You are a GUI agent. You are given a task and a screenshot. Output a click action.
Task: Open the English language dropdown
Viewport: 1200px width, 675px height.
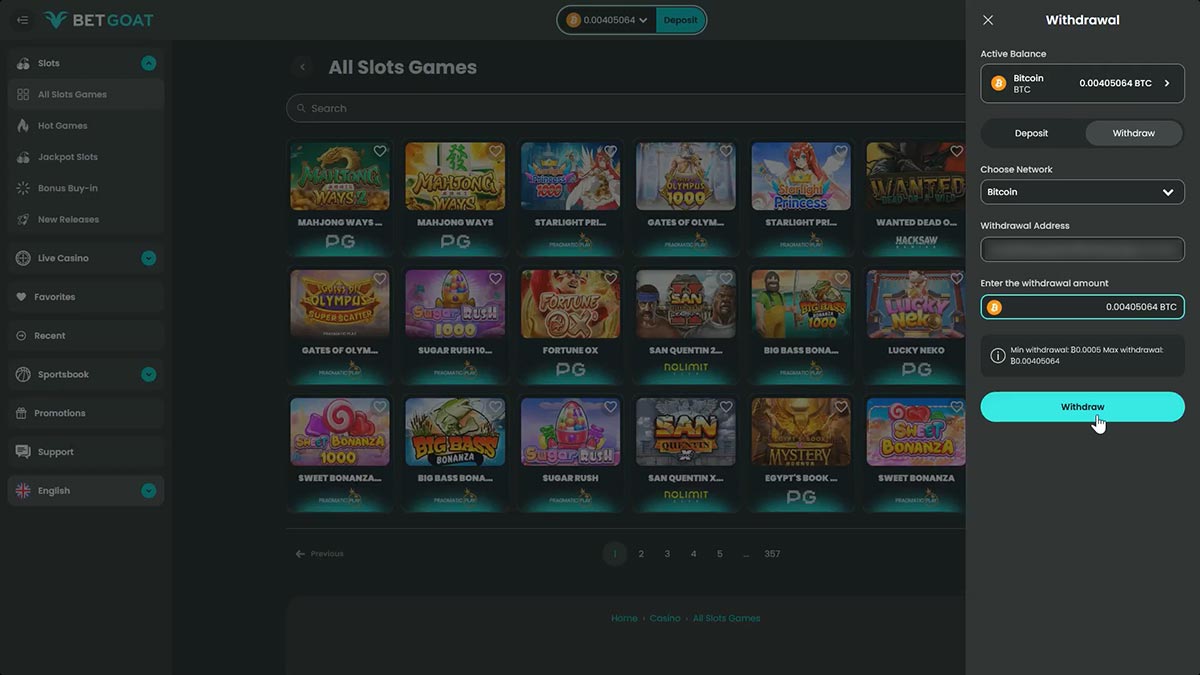click(x=86, y=491)
